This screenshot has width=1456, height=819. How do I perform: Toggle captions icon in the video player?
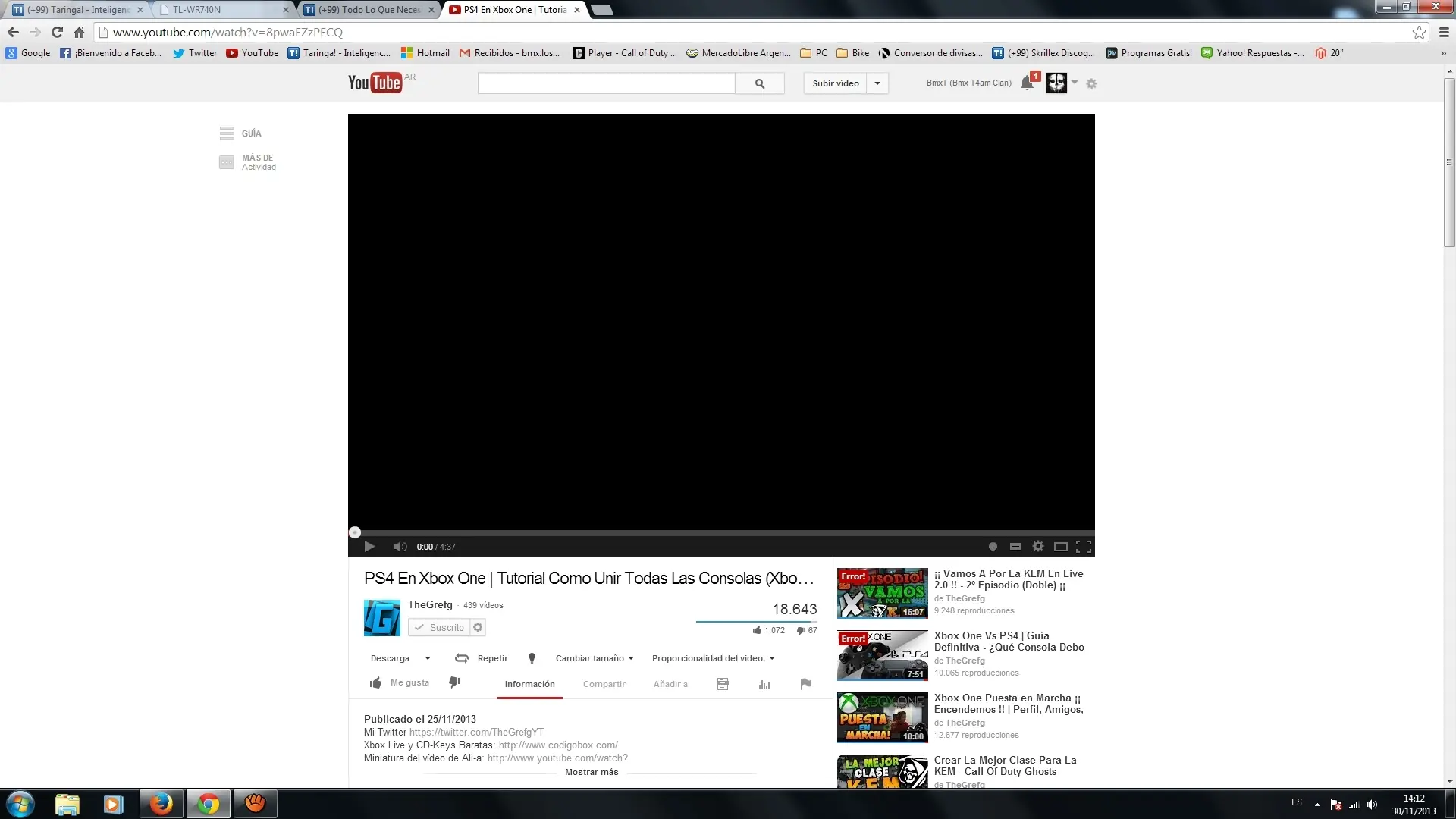tap(1015, 547)
